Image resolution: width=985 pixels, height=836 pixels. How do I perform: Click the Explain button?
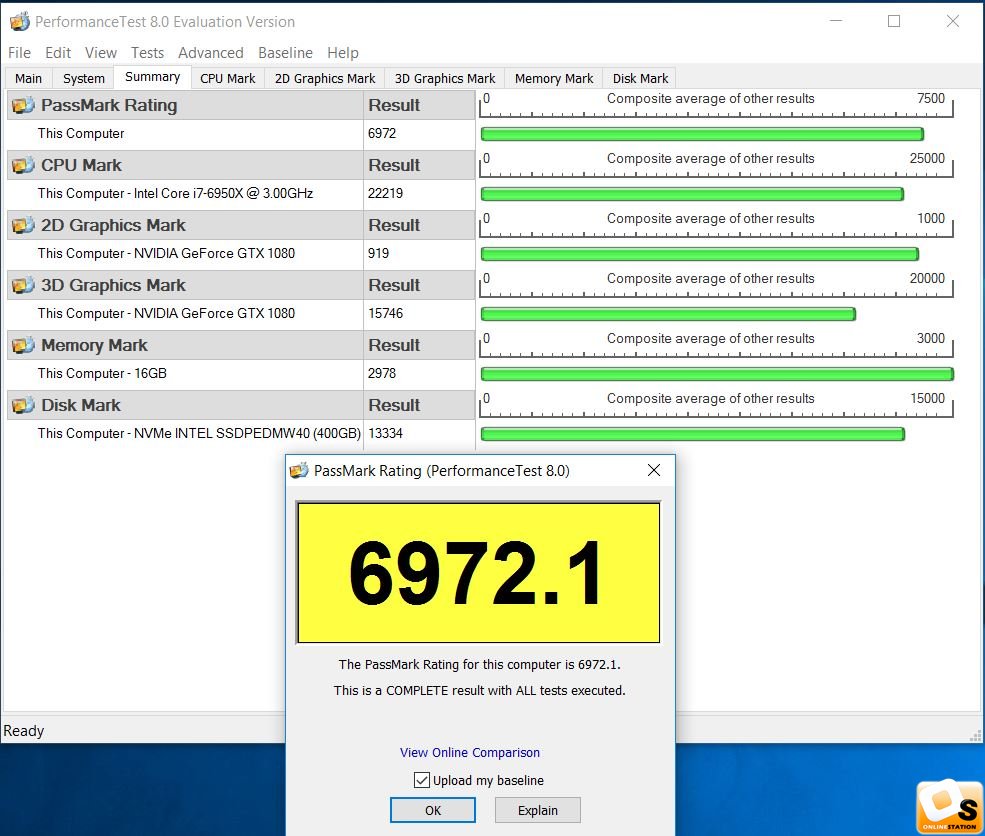coord(538,810)
